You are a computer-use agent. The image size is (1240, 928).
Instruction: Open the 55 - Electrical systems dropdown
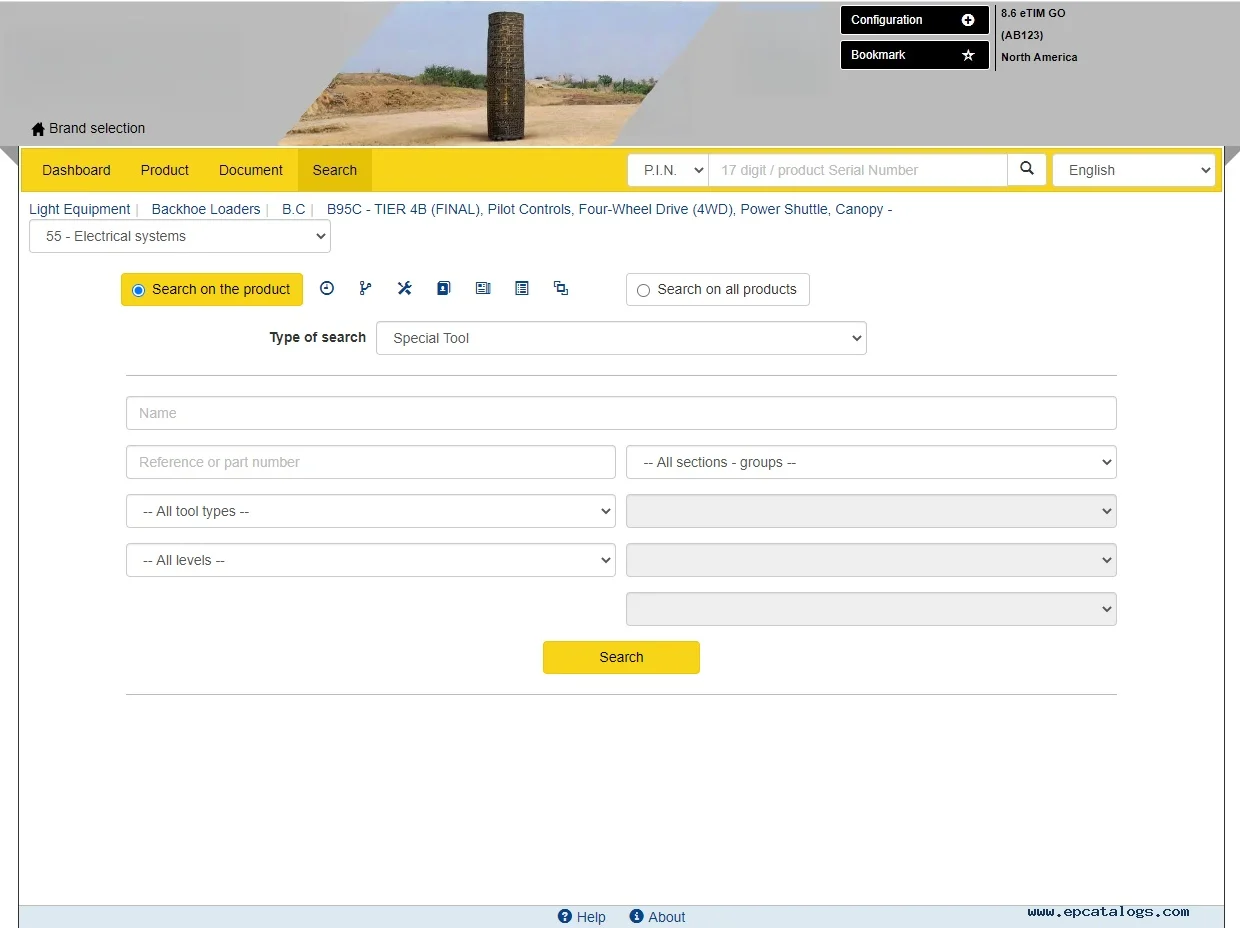pos(180,237)
